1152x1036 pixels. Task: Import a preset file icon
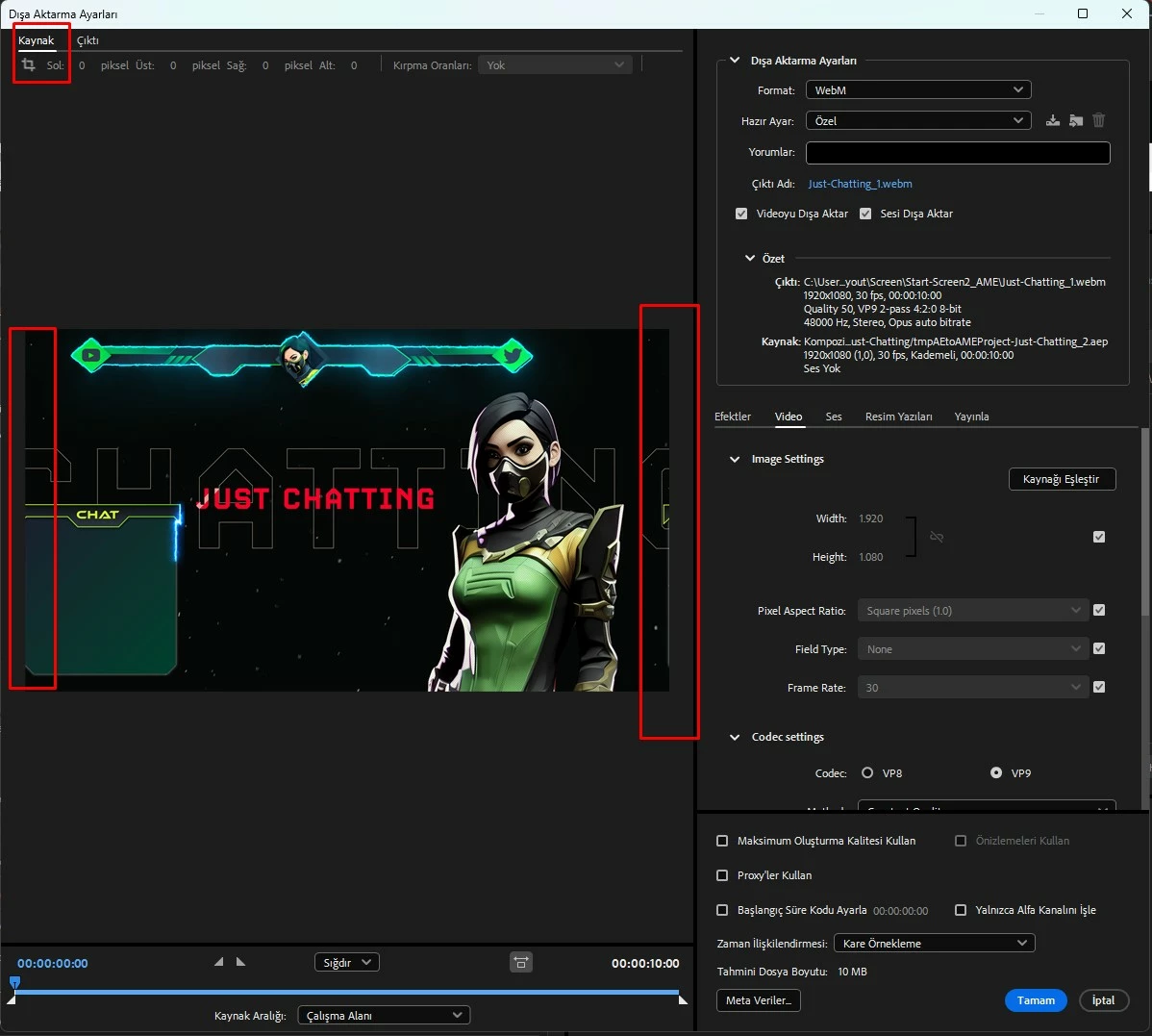(1076, 120)
